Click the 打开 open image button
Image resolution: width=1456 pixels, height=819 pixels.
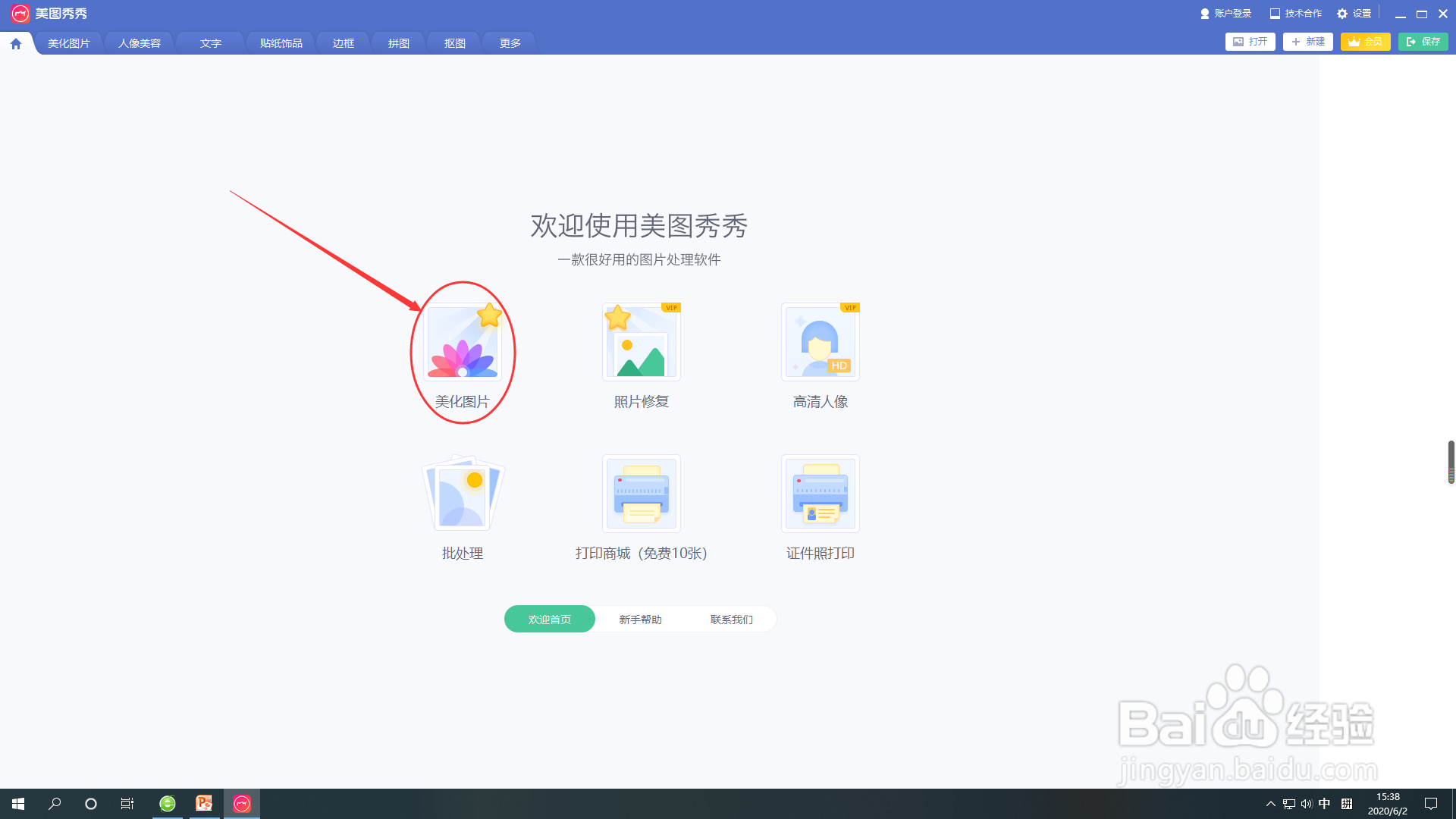coord(1250,42)
